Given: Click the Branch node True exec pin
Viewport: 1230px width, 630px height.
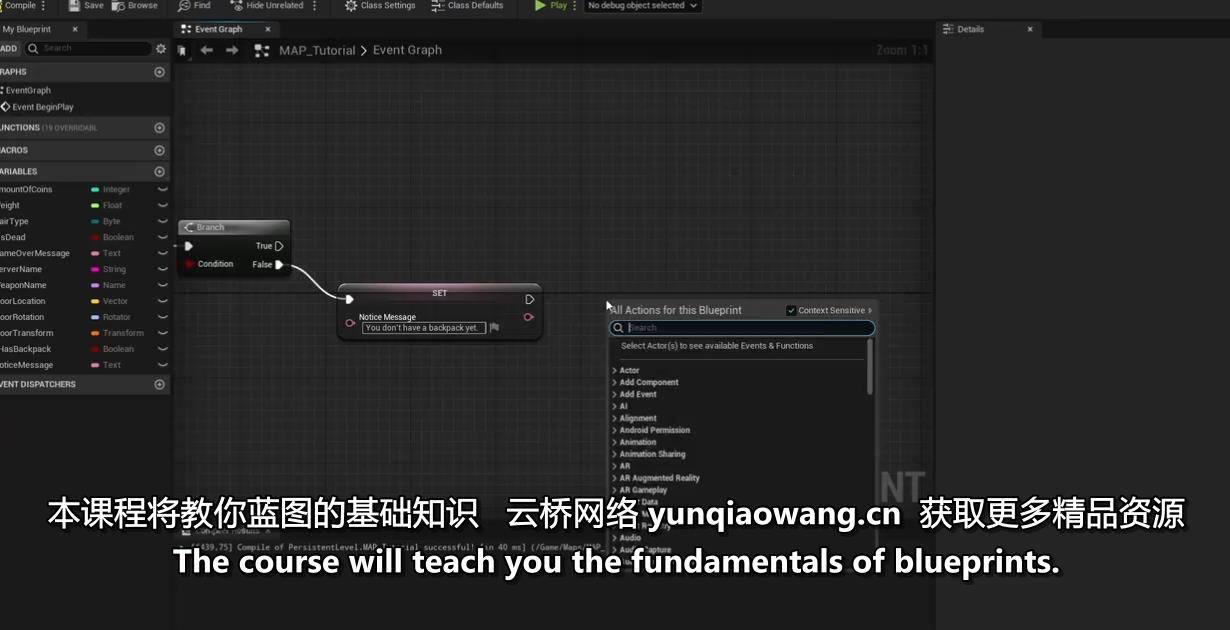Looking at the screenshot, I should [x=279, y=246].
